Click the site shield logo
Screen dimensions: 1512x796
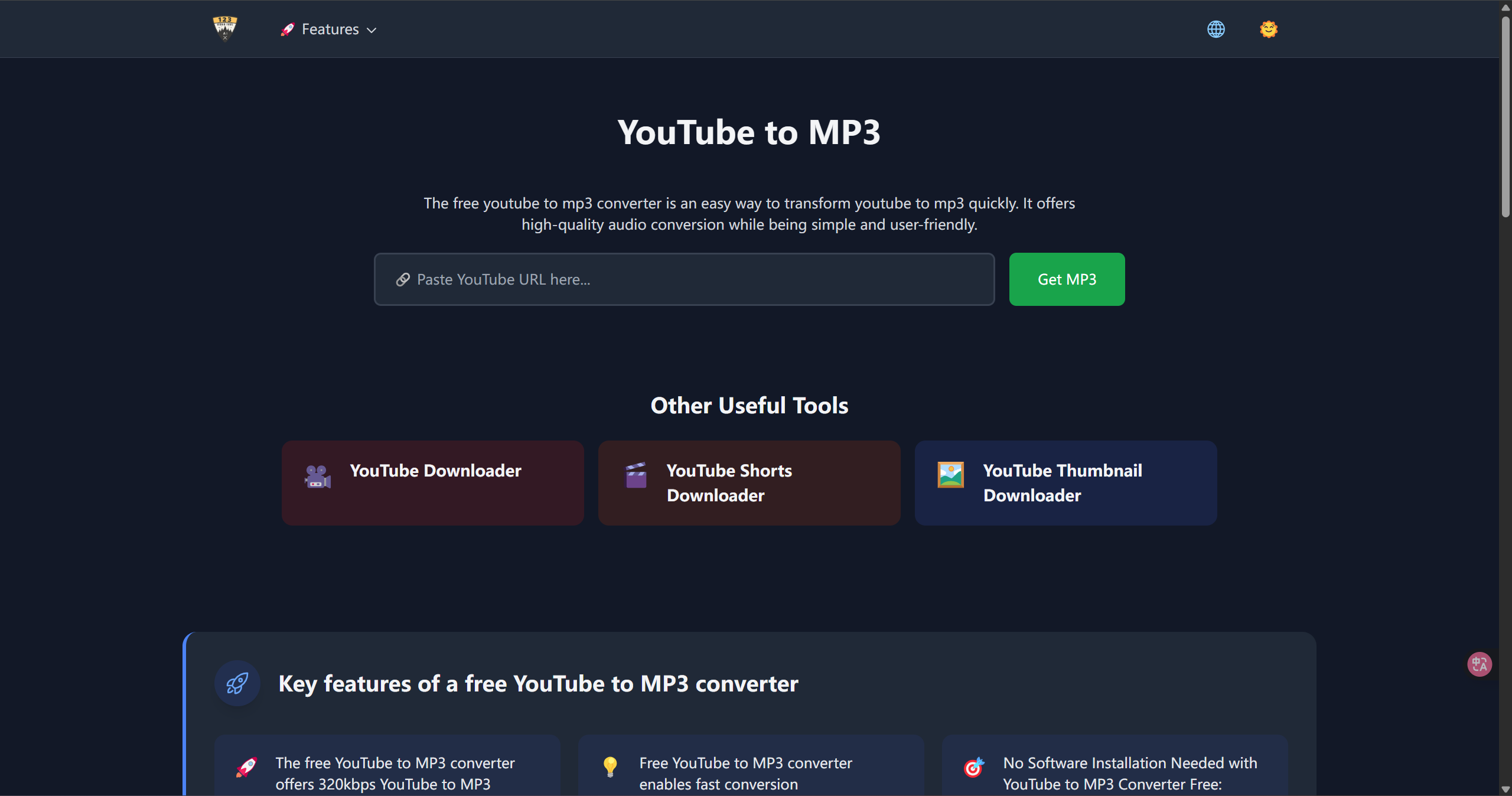[x=225, y=28]
